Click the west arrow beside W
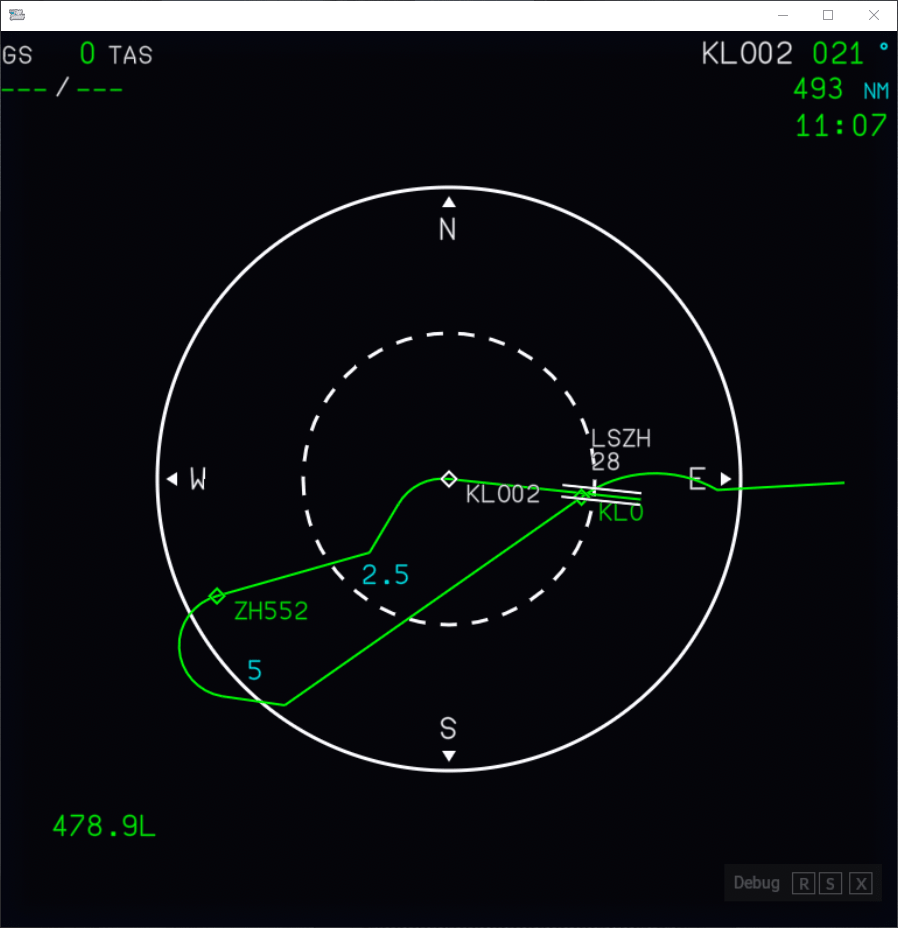Viewport: 898px width, 928px height. click(x=172, y=479)
